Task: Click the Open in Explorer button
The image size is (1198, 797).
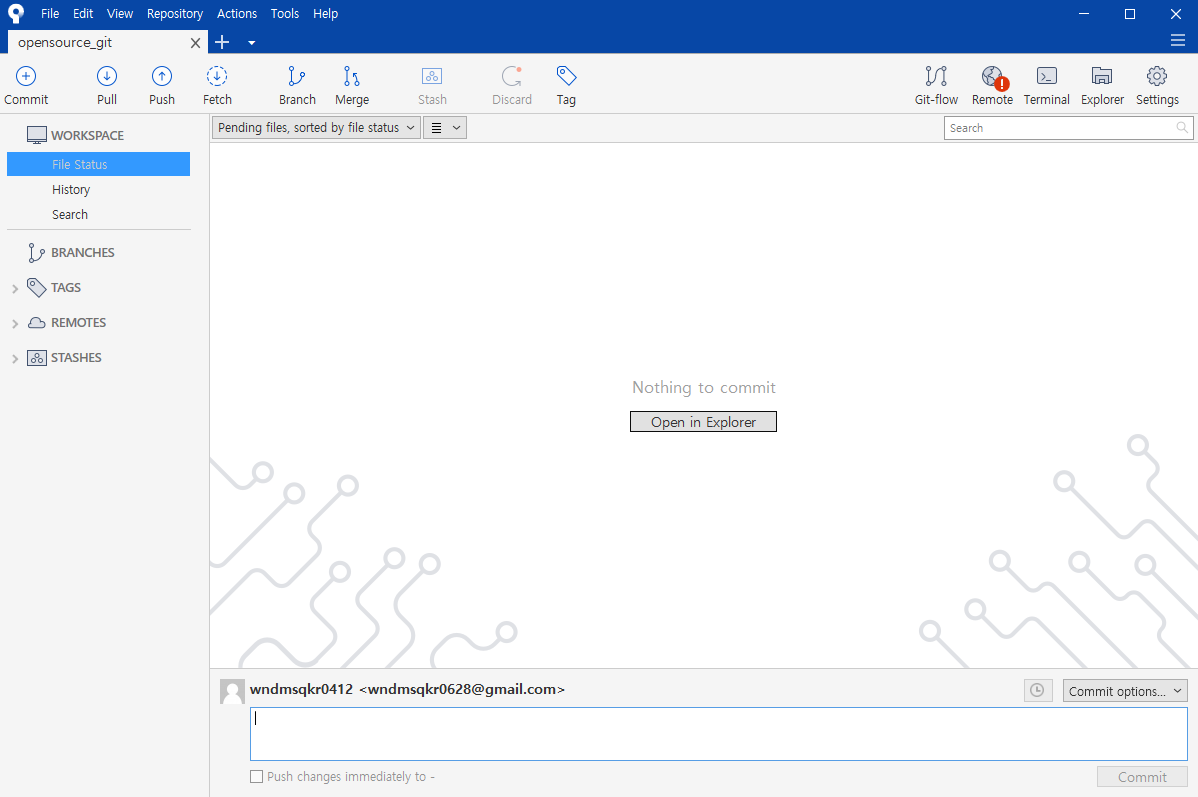Action: click(x=703, y=422)
